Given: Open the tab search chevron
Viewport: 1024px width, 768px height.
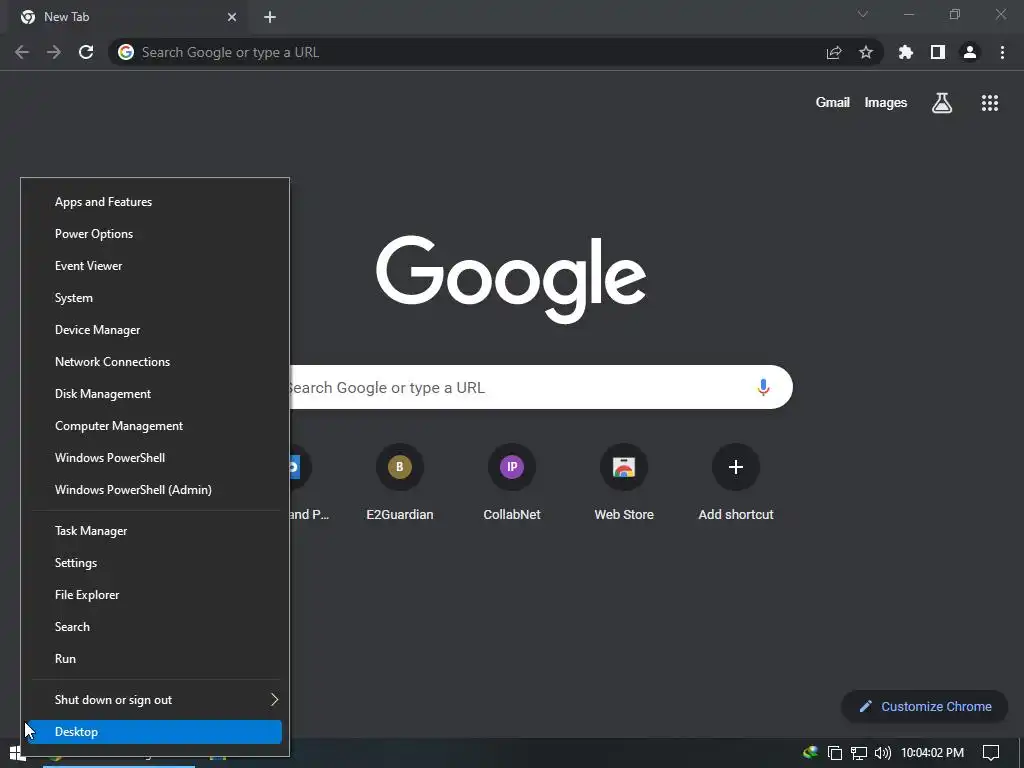Looking at the screenshot, I should [863, 14].
